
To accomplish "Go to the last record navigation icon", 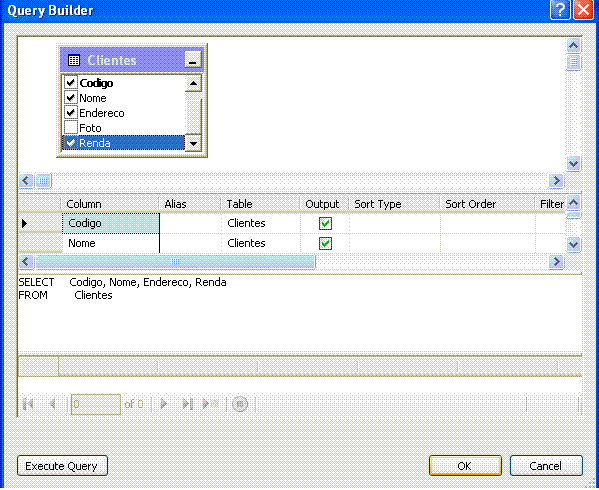I will click(188, 404).
